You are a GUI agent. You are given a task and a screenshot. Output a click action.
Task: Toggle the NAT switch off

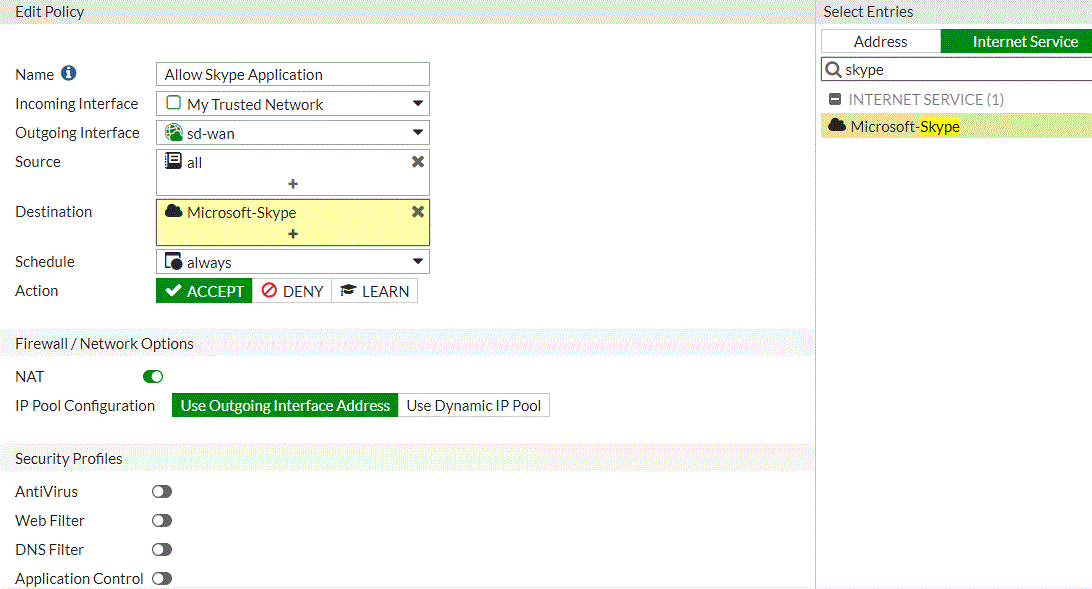[153, 377]
